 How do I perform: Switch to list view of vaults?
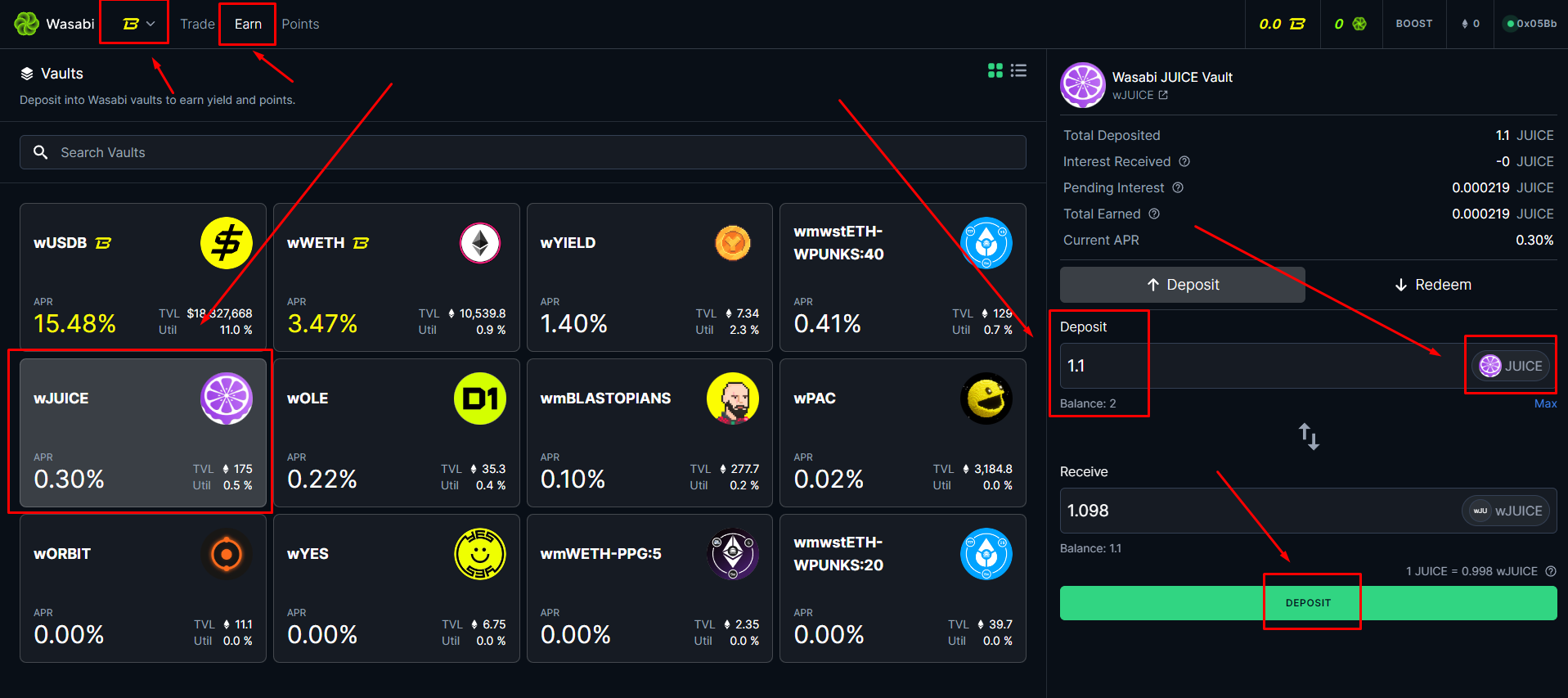1018,70
